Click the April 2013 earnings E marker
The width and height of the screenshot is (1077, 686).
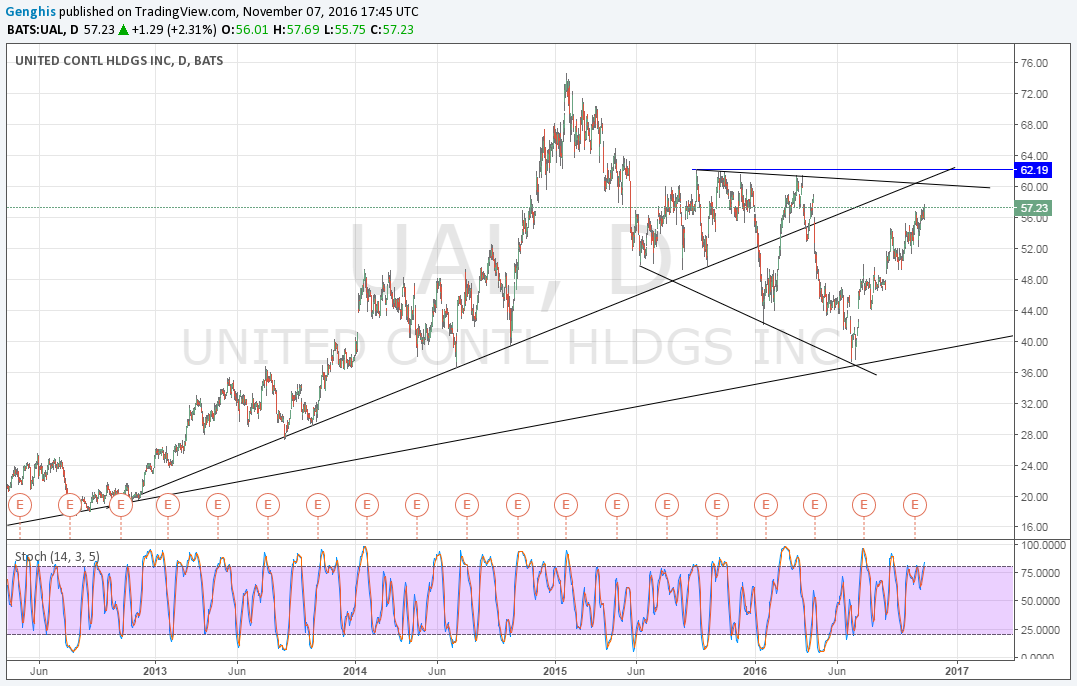click(x=218, y=505)
